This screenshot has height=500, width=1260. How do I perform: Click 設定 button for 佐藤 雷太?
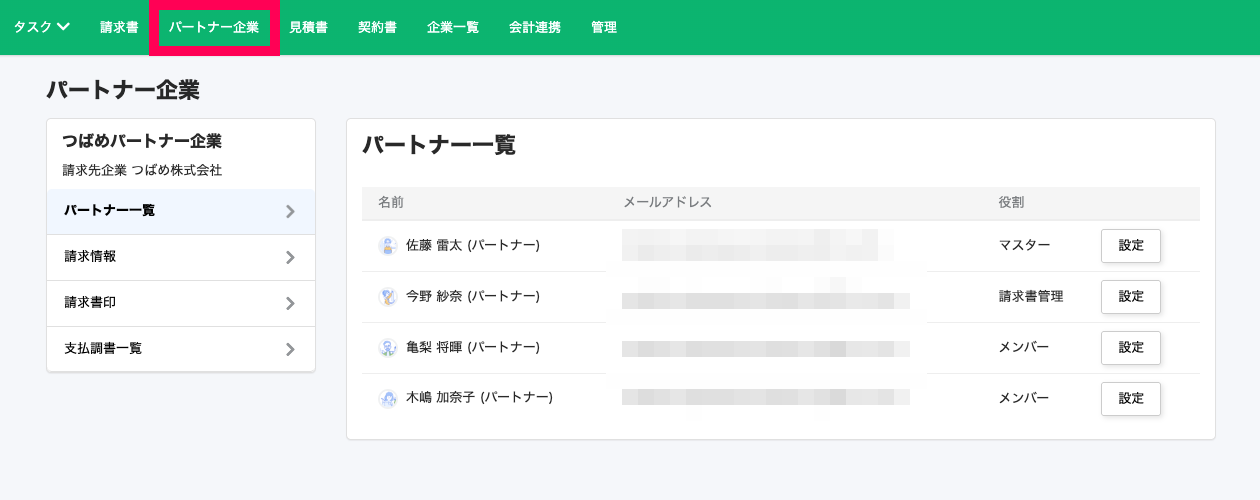click(1131, 245)
